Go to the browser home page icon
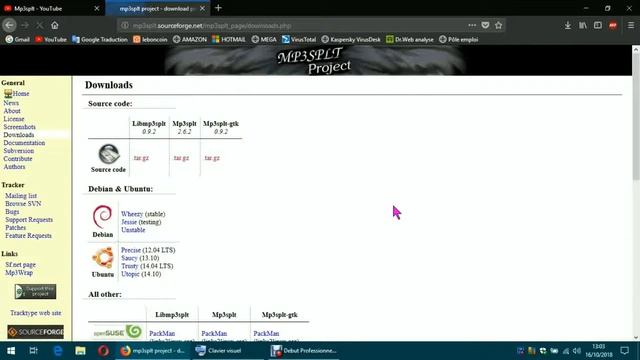Screen dimensions: 640x360 [55, 25]
